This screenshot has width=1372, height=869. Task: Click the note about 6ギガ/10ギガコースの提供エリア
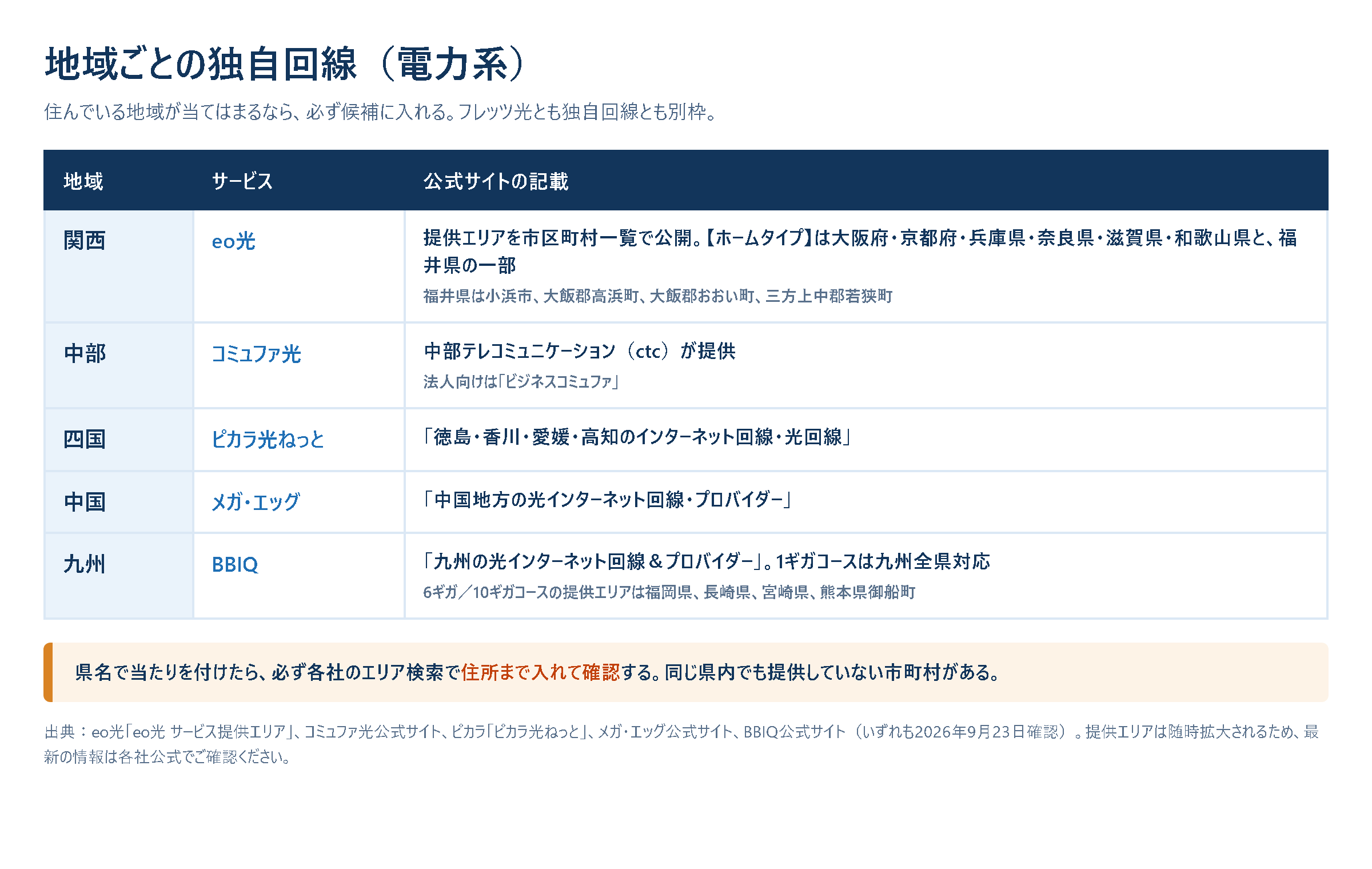click(x=669, y=592)
